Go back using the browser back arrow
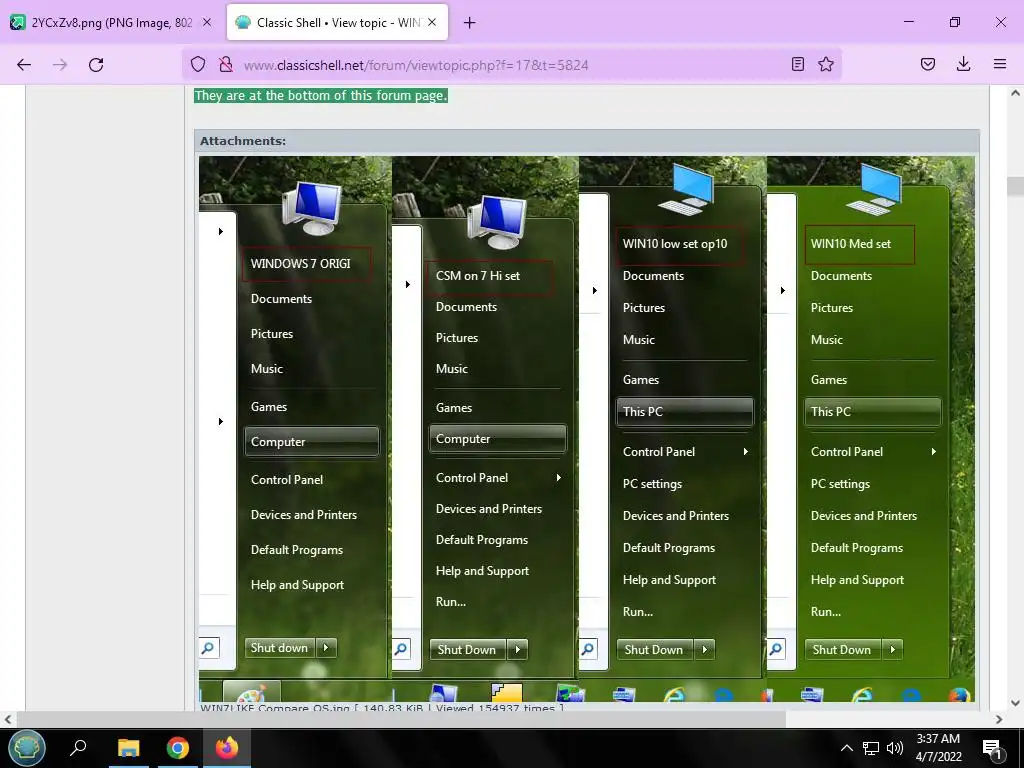The image size is (1024, 768). 24,65
